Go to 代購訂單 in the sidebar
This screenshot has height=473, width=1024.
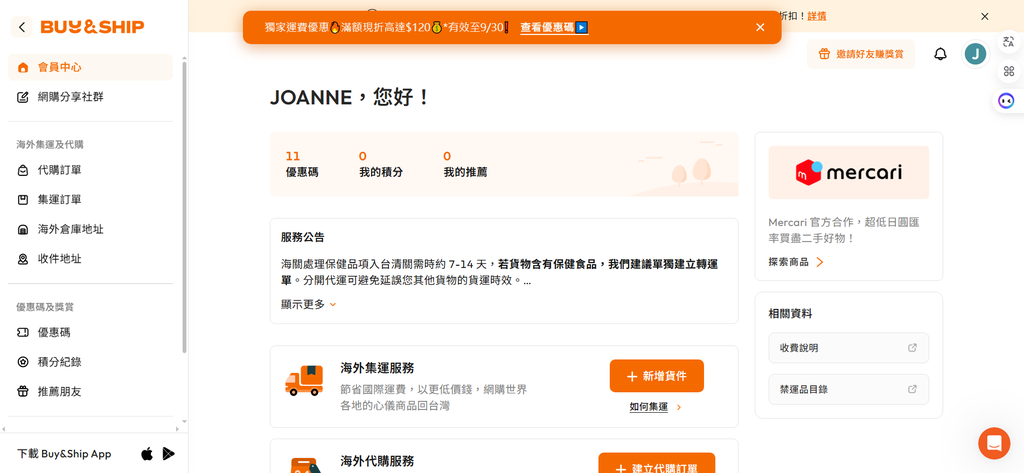click(90, 170)
